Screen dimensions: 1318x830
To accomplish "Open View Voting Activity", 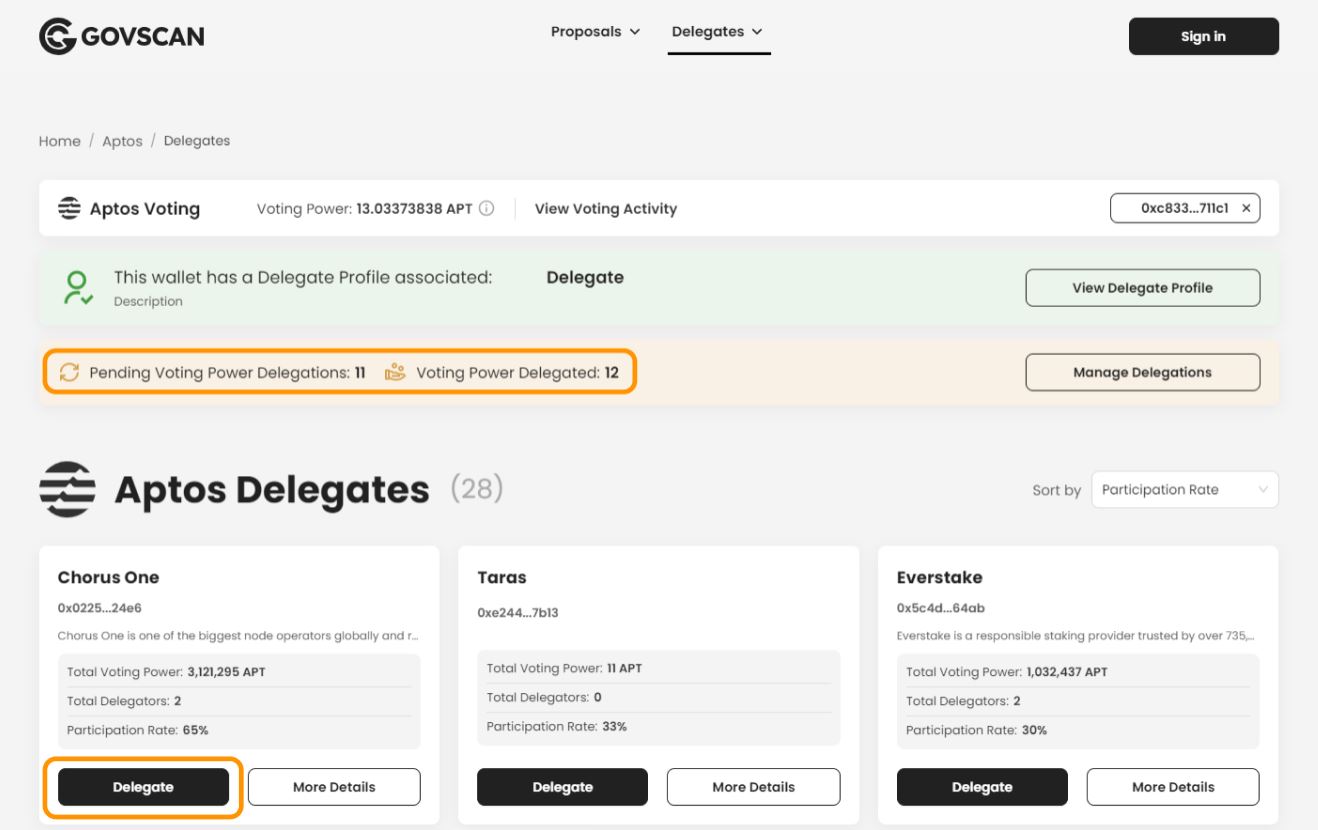I will tap(605, 209).
